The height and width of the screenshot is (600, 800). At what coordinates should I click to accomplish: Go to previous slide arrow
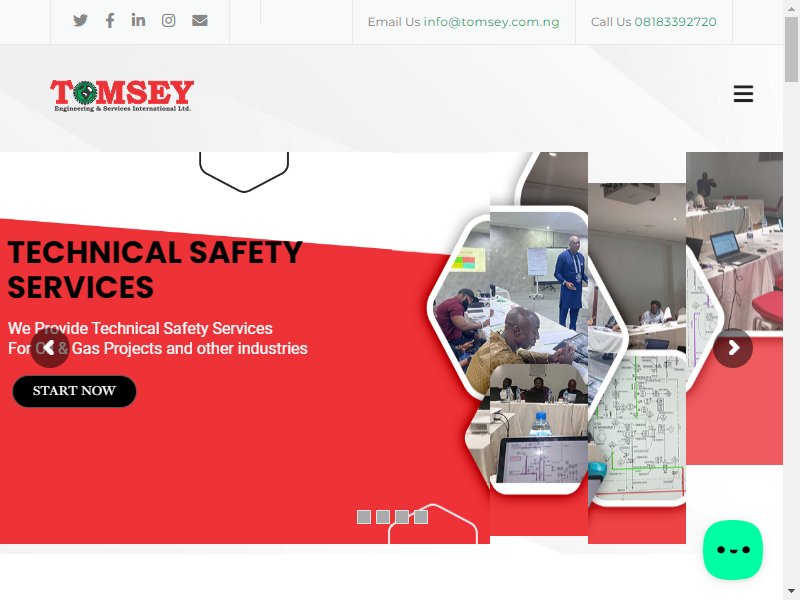coord(49,348)
